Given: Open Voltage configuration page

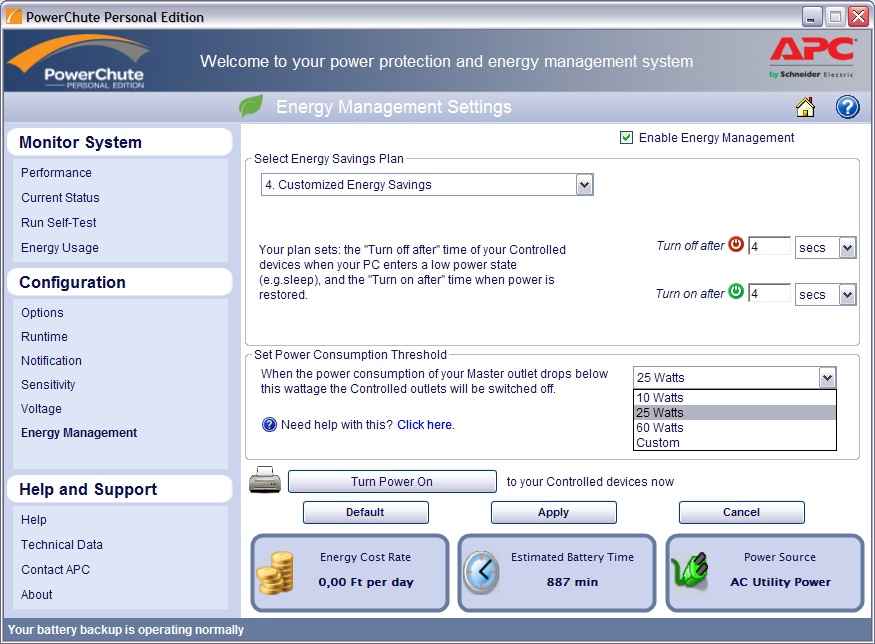Looking at the screenshot, I should click(41, 408).
